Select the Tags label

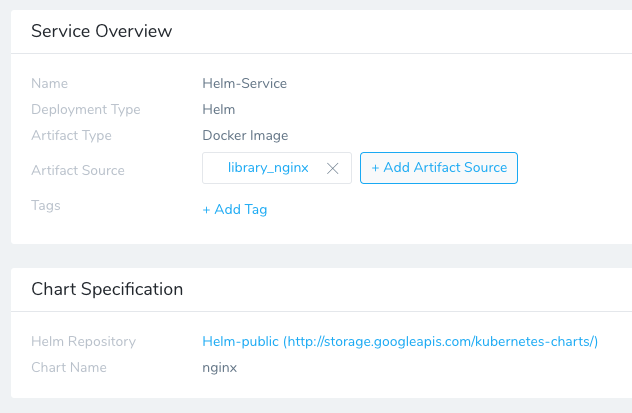pos(46,205)
